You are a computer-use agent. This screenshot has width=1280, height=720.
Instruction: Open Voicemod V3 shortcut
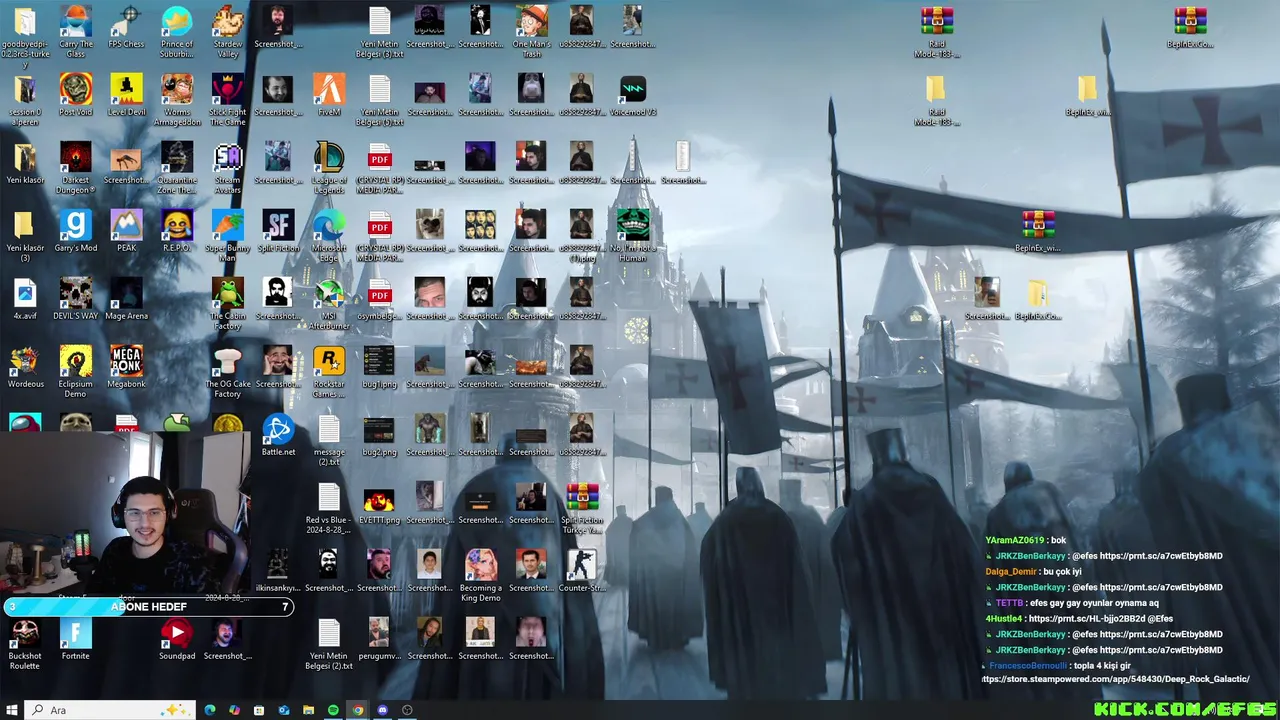(632, 95)
